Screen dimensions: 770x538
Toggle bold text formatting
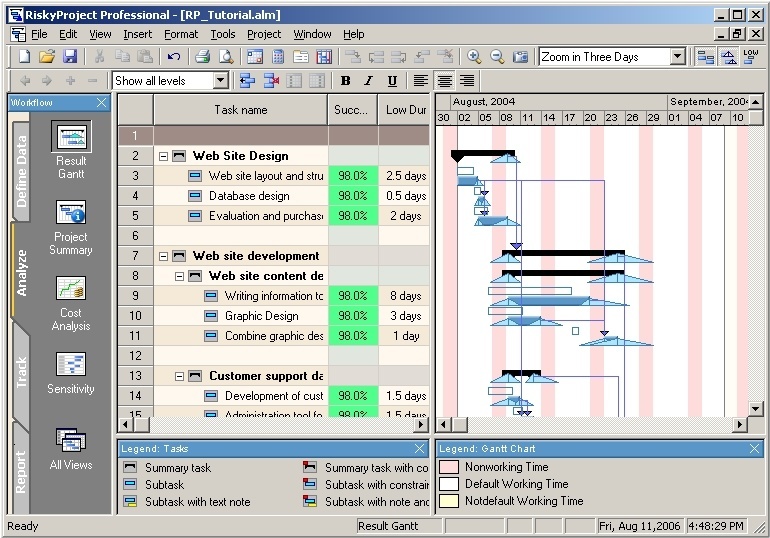(x=346, y=81)
